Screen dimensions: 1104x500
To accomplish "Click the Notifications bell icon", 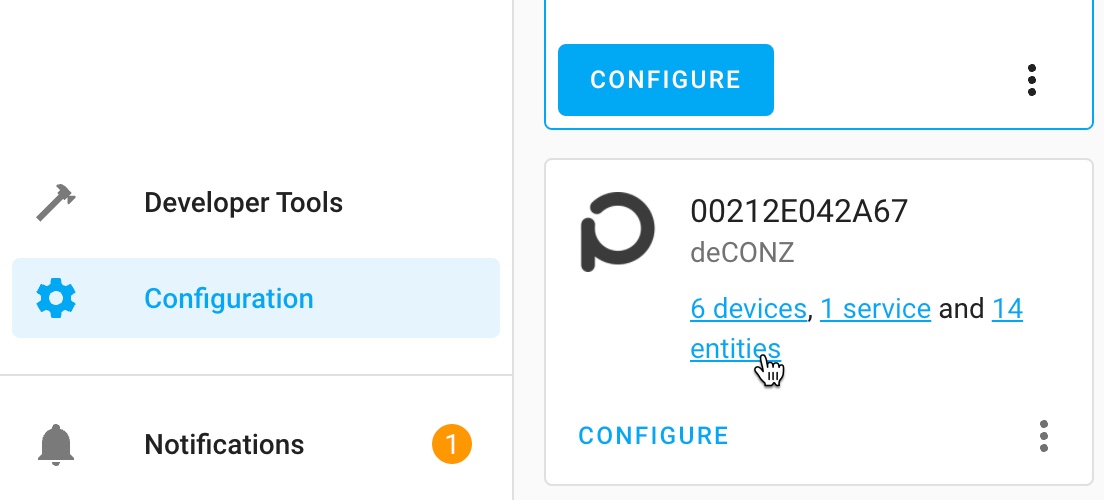I will tap(56, 444).
